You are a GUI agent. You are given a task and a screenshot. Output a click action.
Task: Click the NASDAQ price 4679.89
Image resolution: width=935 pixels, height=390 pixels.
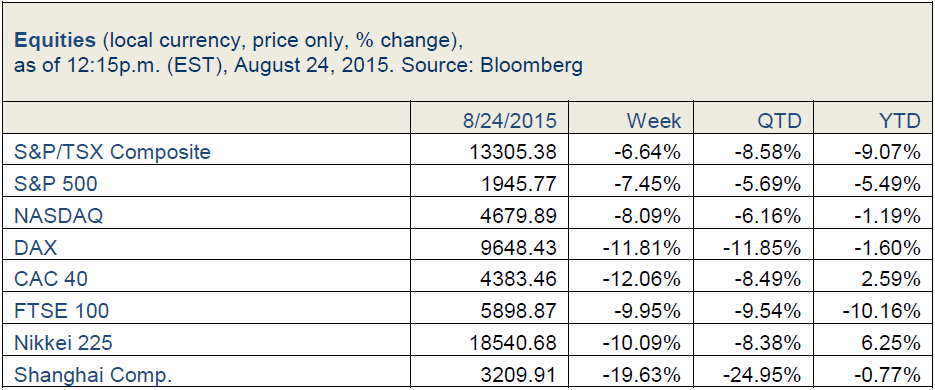click(518, 215)
